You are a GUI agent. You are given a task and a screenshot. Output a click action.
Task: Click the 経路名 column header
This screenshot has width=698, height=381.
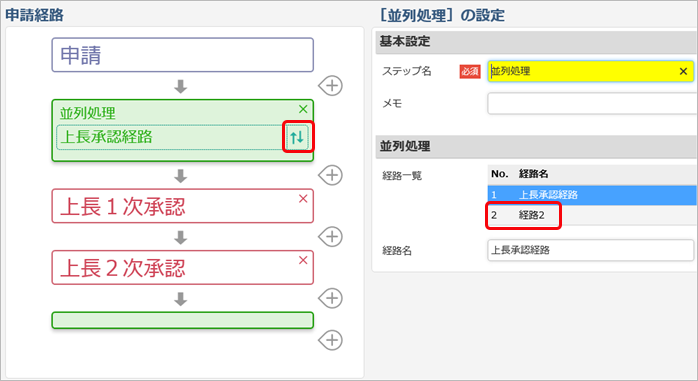(x=533, y=174)
